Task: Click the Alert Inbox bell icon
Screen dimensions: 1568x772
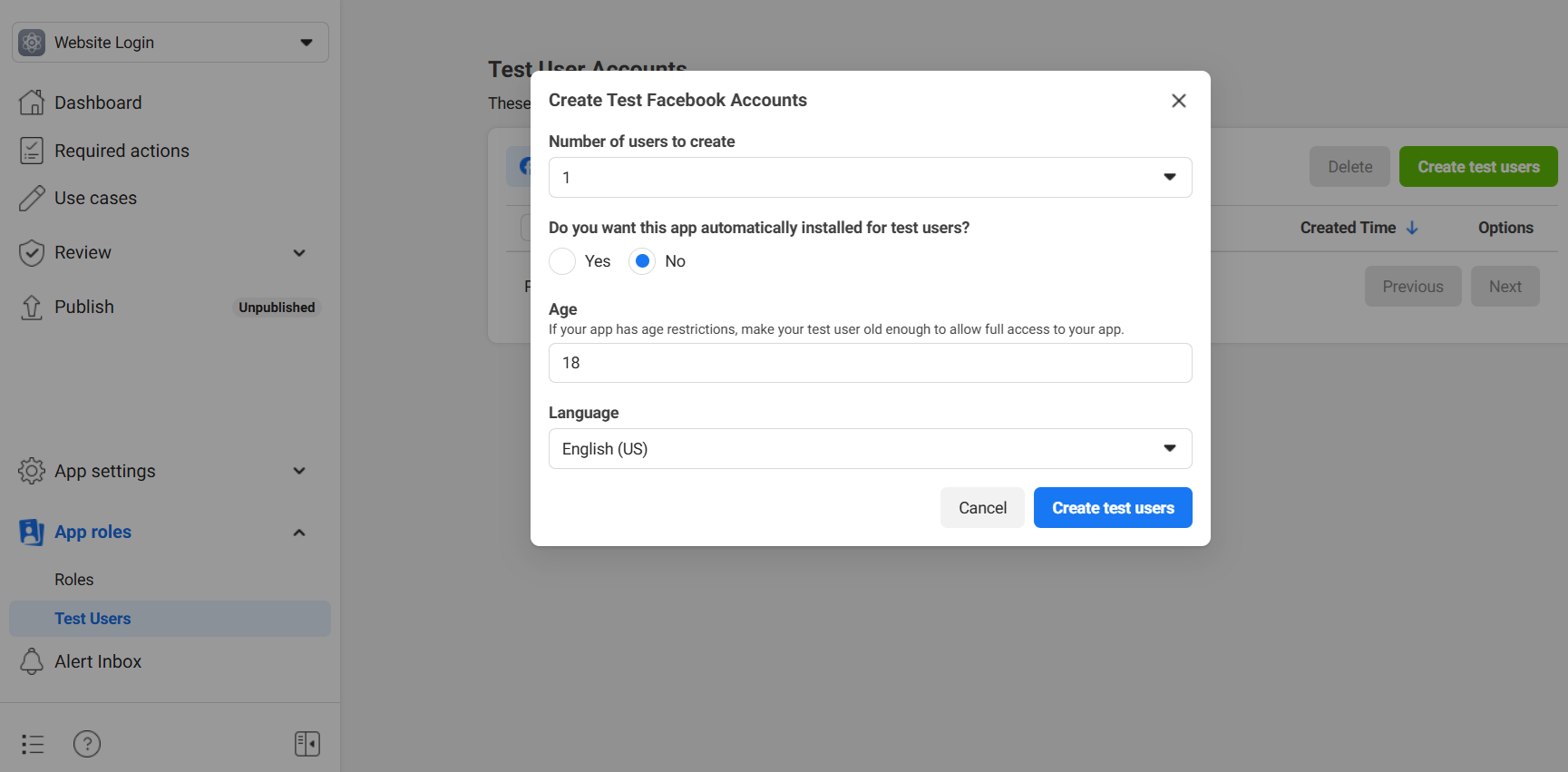Action: click(x=32, y=661)
